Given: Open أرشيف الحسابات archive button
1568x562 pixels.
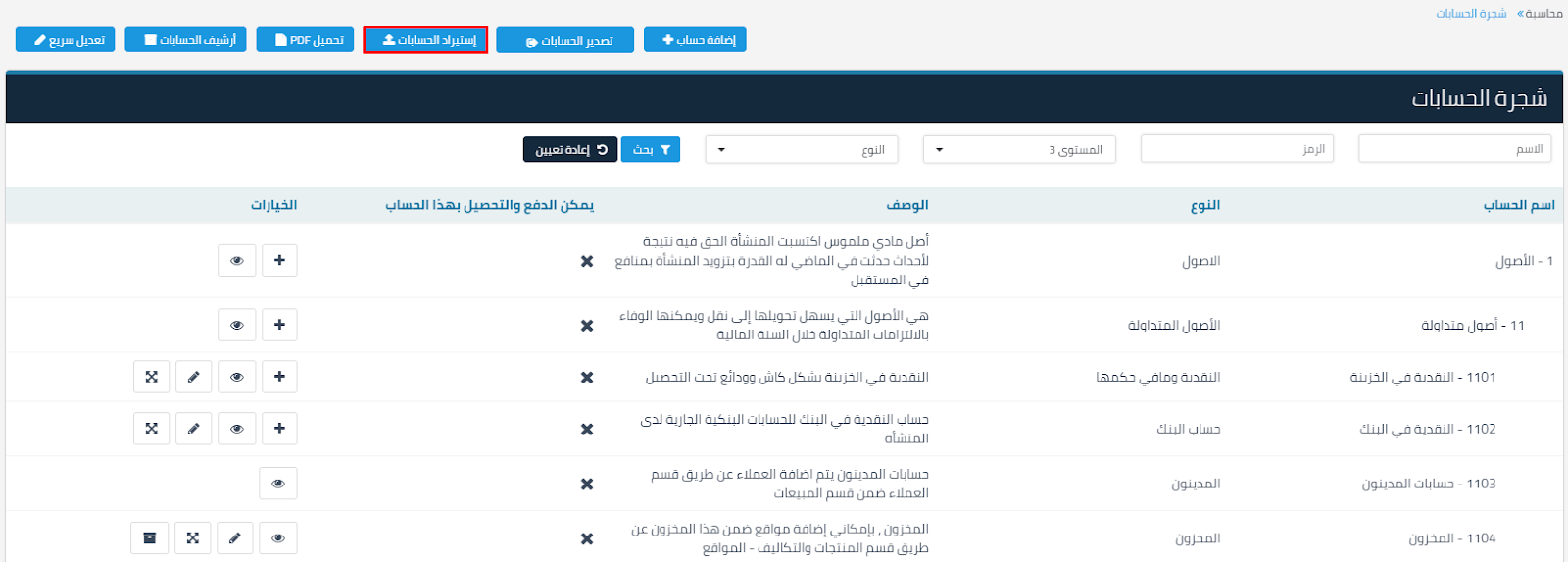Looking at the screenshot, I should coord(185,40).
